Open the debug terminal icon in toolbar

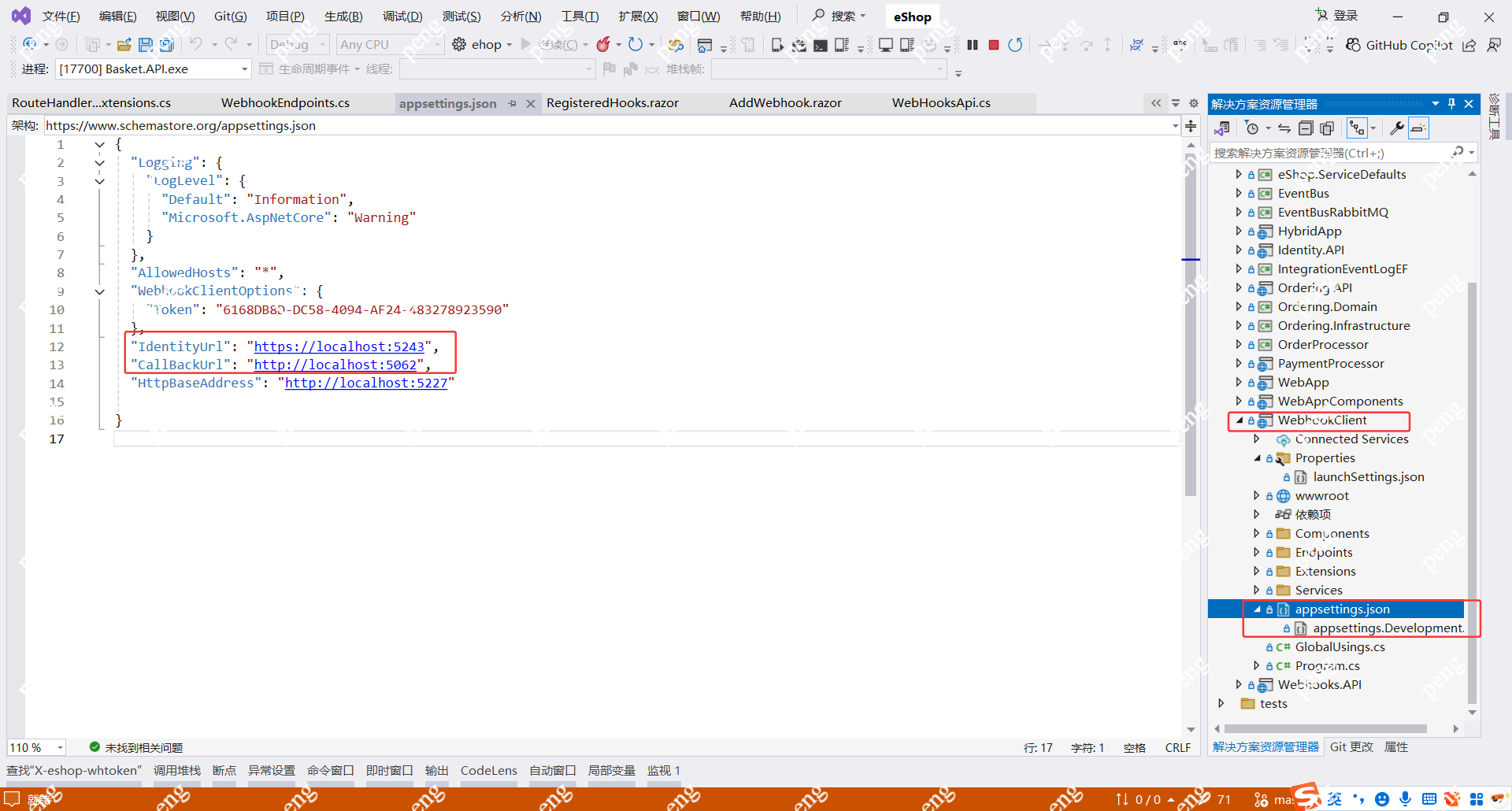point(821,45)
